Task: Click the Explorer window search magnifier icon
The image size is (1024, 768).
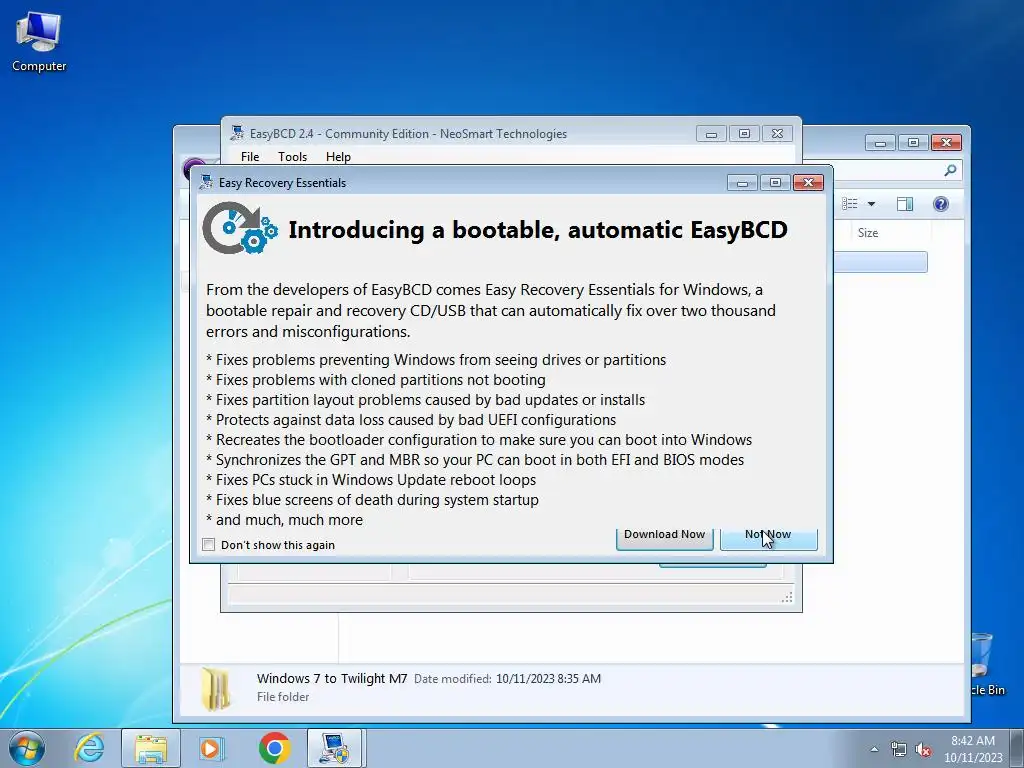Action: click(950, 170)
